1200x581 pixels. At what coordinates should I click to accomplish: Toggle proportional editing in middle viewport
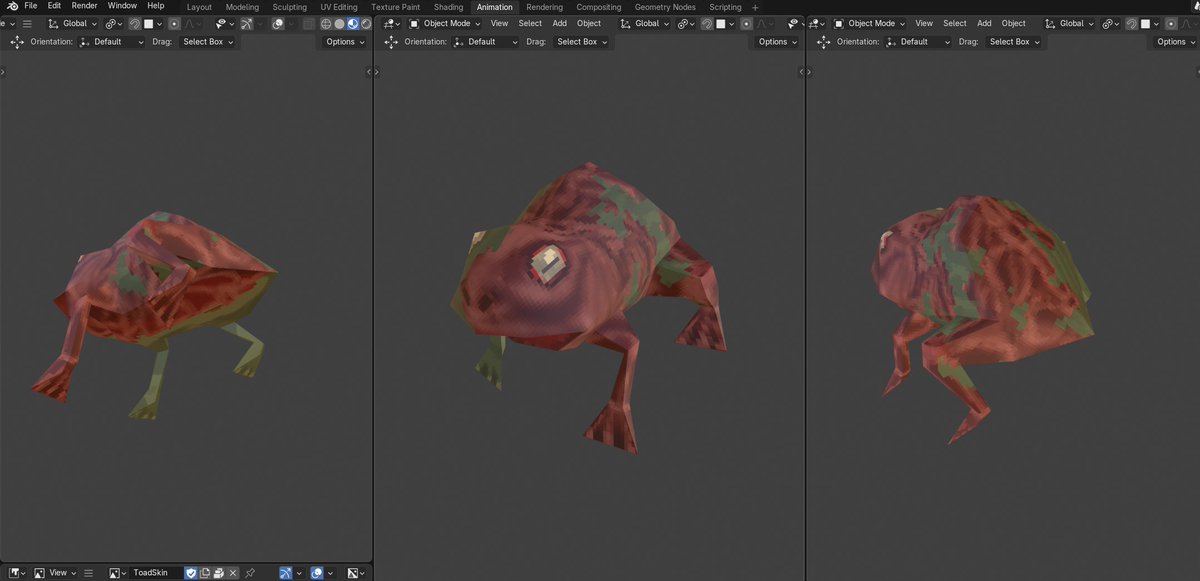[x=746, y=23]
